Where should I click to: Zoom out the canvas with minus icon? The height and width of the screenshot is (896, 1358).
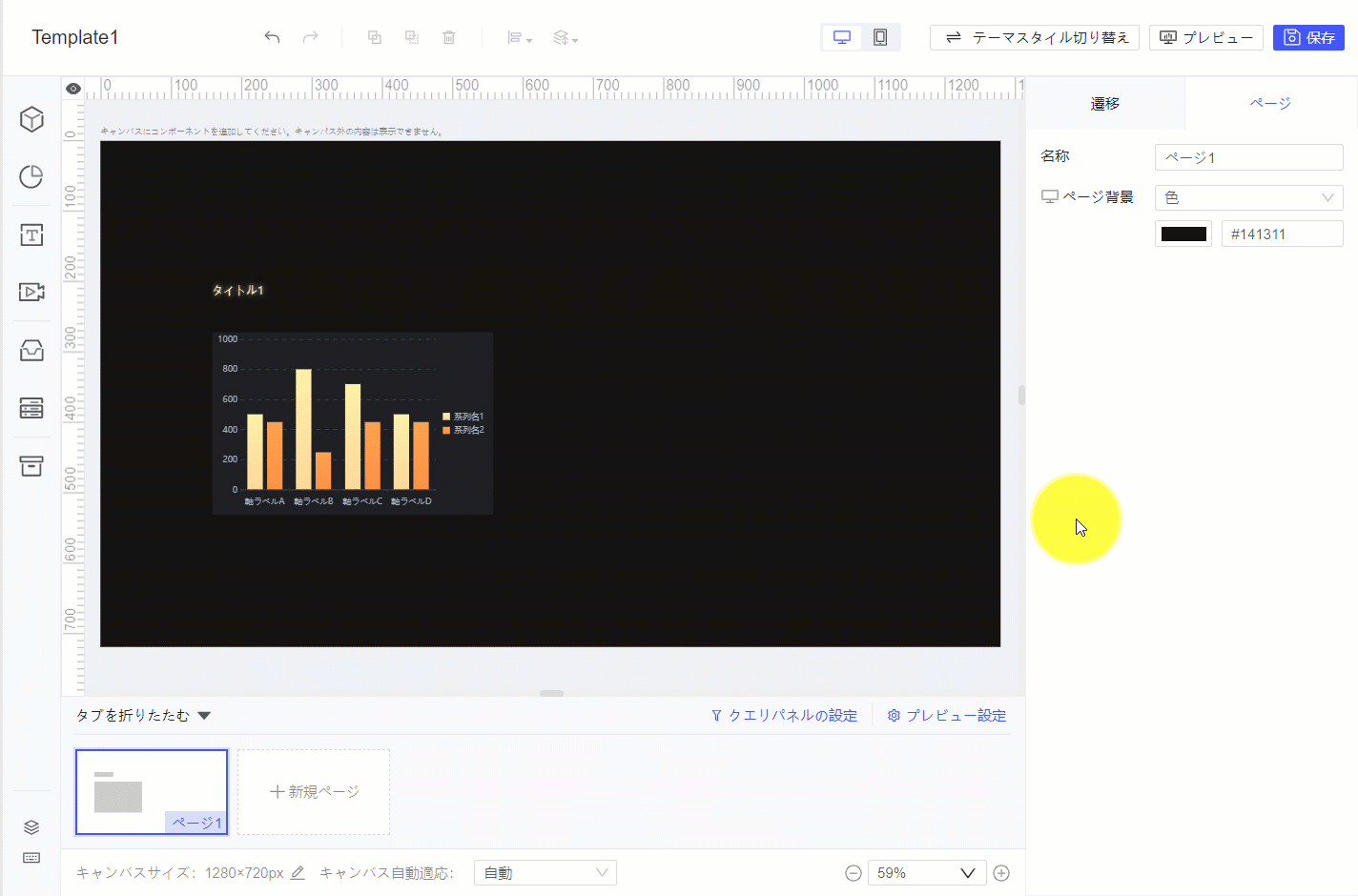pyautogui.click(x=854, y=873)
